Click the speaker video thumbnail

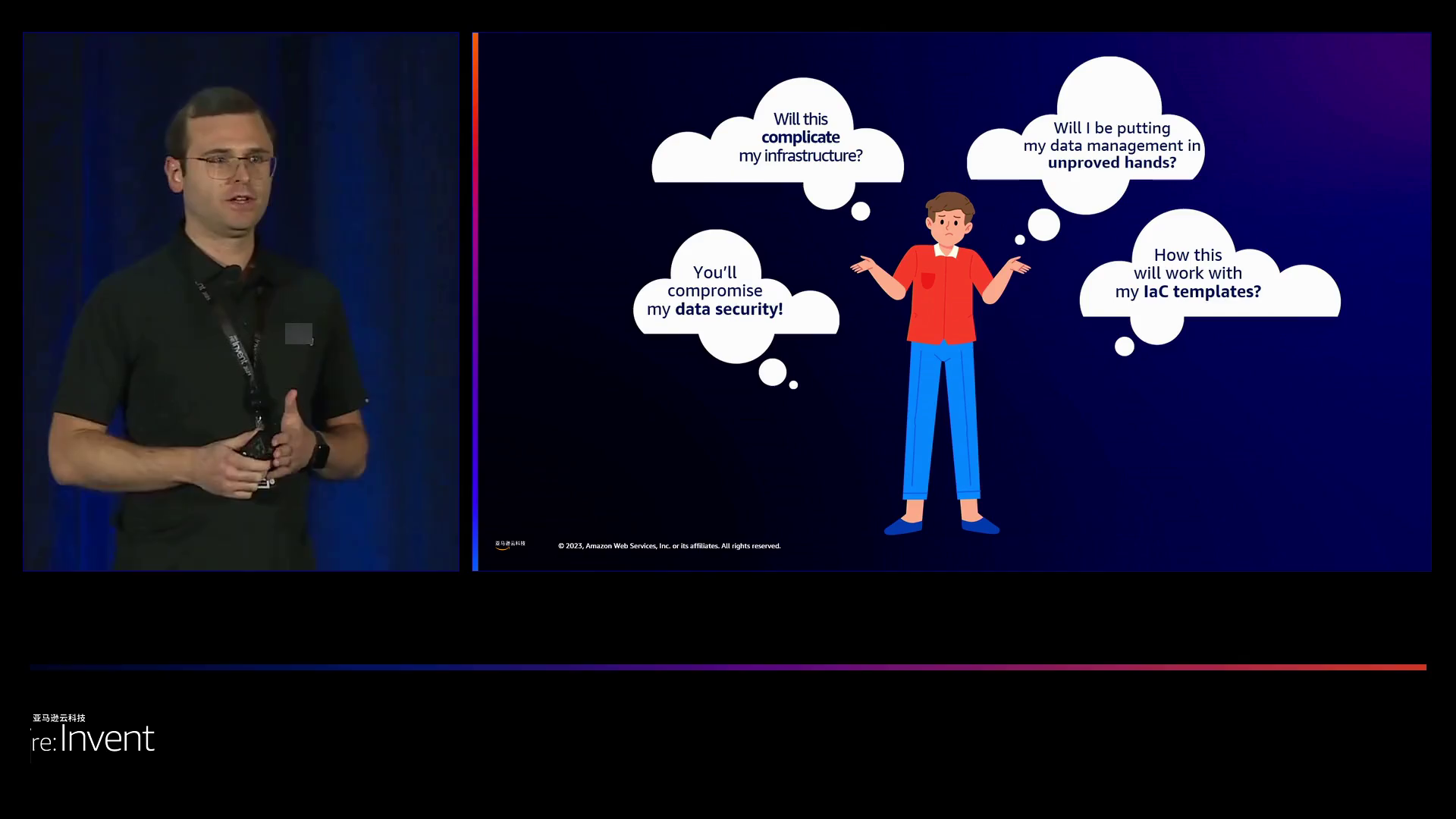241,302
